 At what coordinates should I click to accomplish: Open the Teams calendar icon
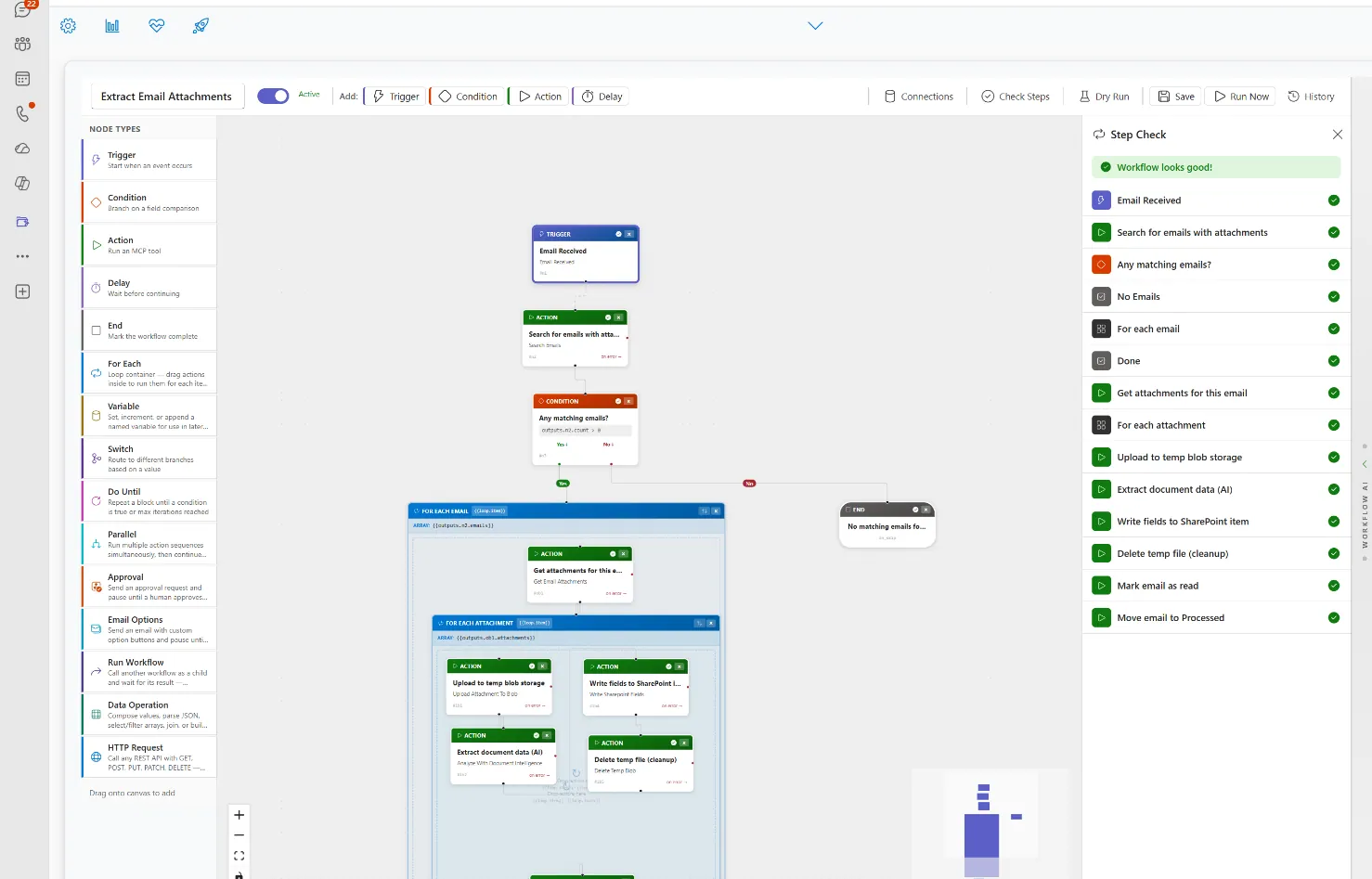23,79
